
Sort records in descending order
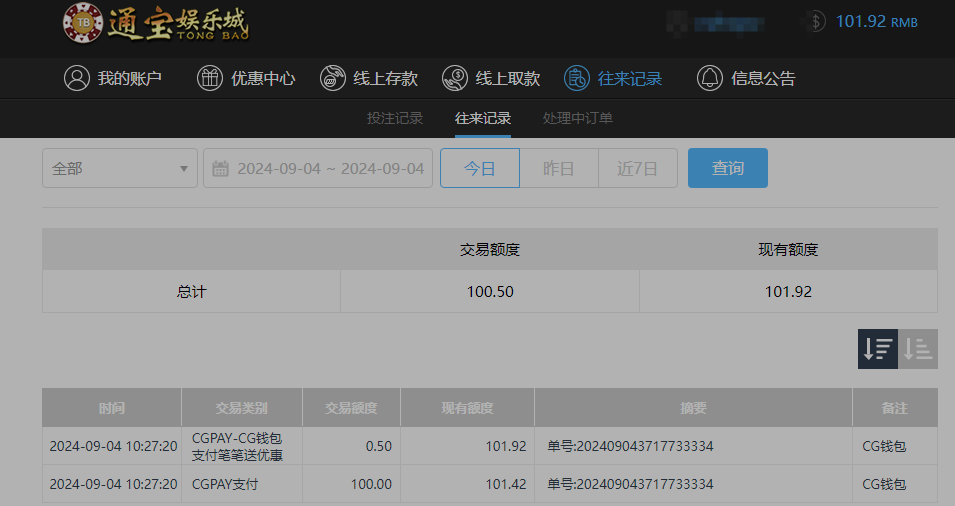pyautogui.click(x=878, y=349)
